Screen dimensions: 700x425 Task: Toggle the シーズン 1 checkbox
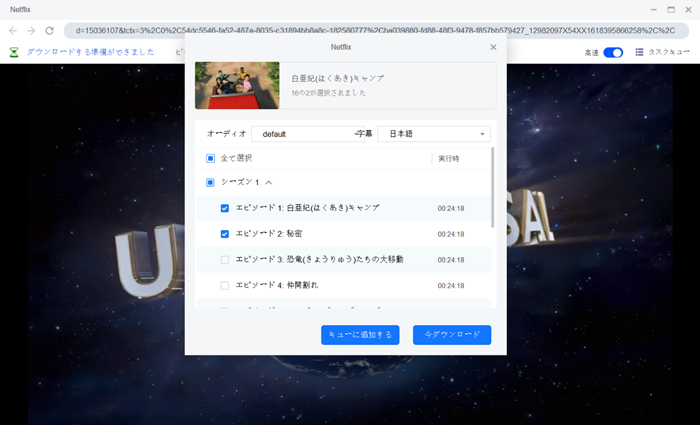coord(210,182)
